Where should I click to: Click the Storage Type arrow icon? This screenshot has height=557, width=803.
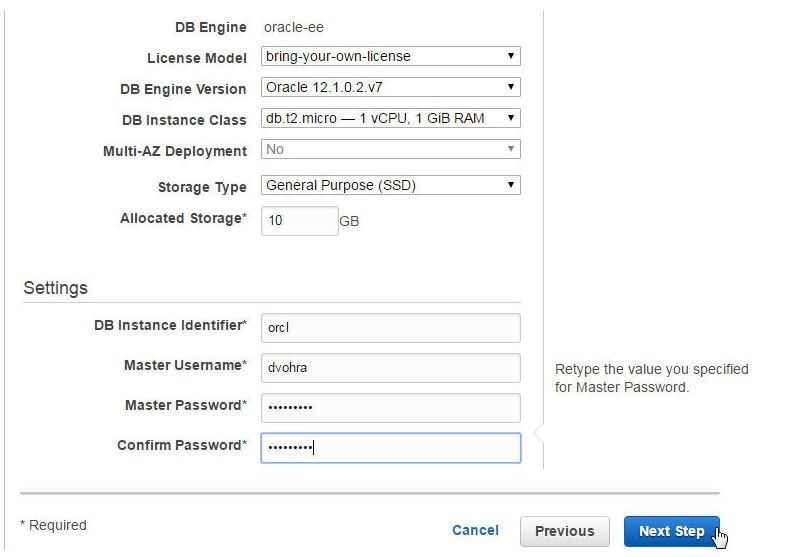[x=511, y=185]
